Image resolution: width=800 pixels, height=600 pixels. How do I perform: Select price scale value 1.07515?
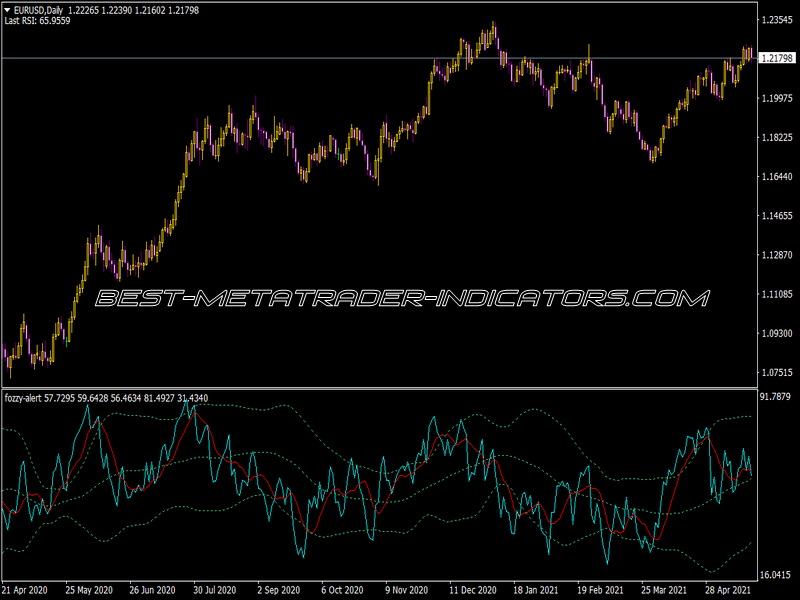(x=777, y=372)
